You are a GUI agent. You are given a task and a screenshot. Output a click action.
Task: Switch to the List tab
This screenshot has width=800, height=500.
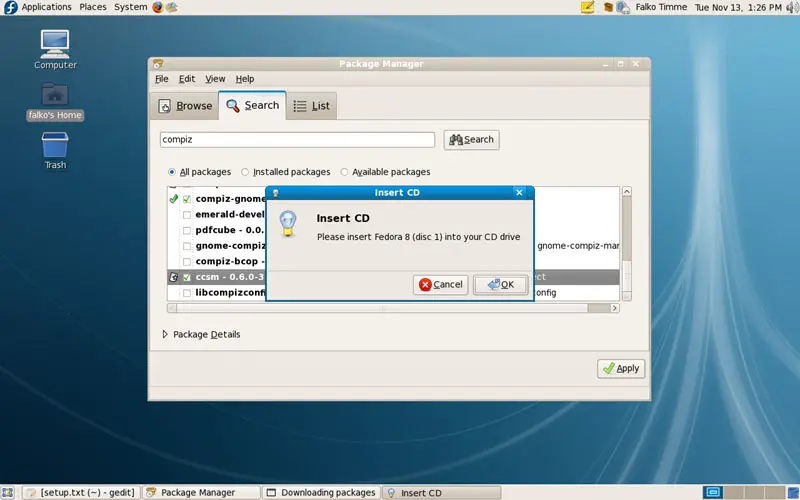(311, 106)
